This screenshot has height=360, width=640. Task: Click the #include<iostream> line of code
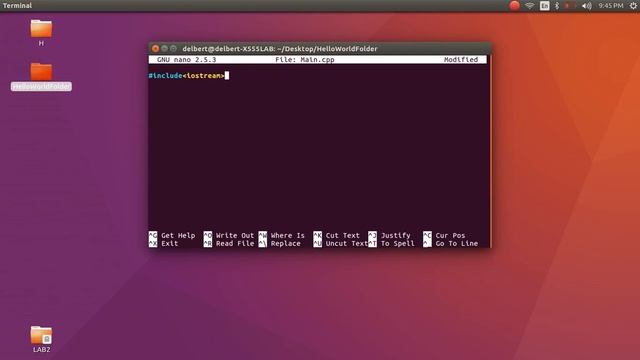[187, 76]
